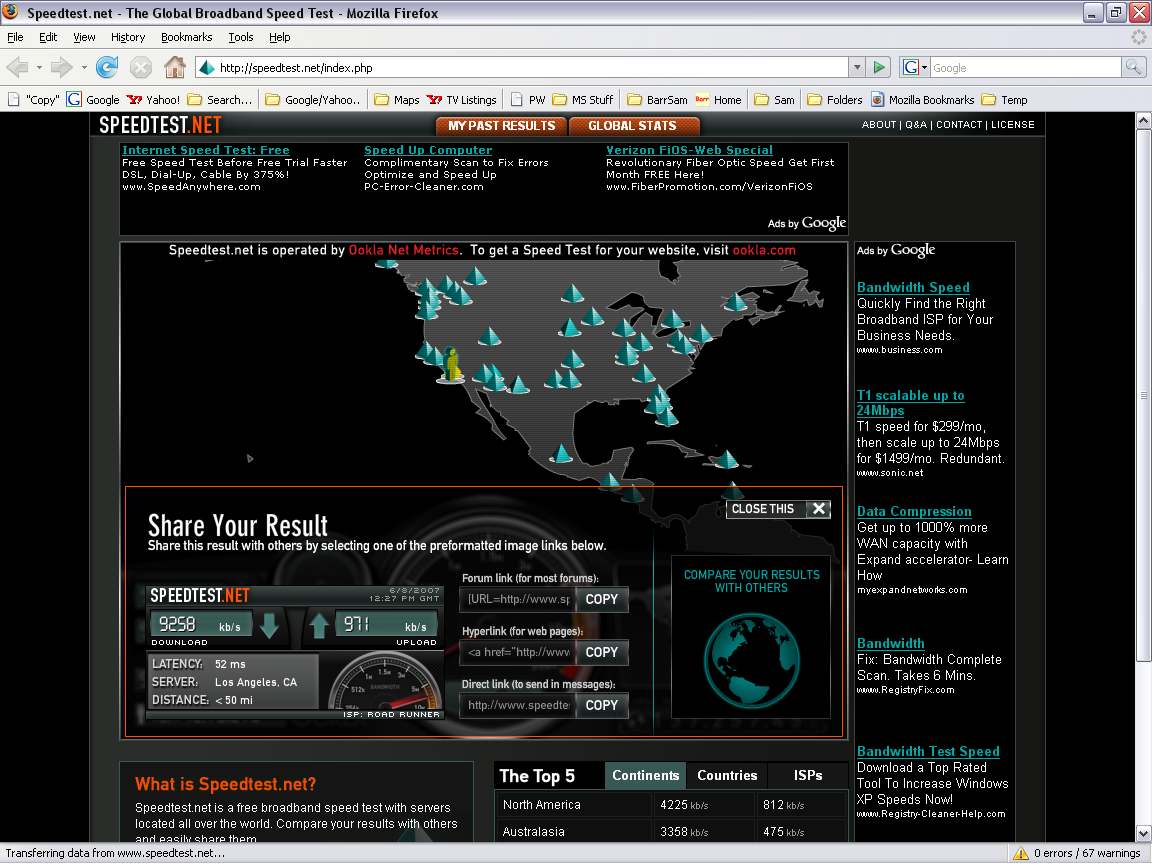This screenshot has height=864, width=1152.
Task: Open the Help menu
Action: coord(279,37)
